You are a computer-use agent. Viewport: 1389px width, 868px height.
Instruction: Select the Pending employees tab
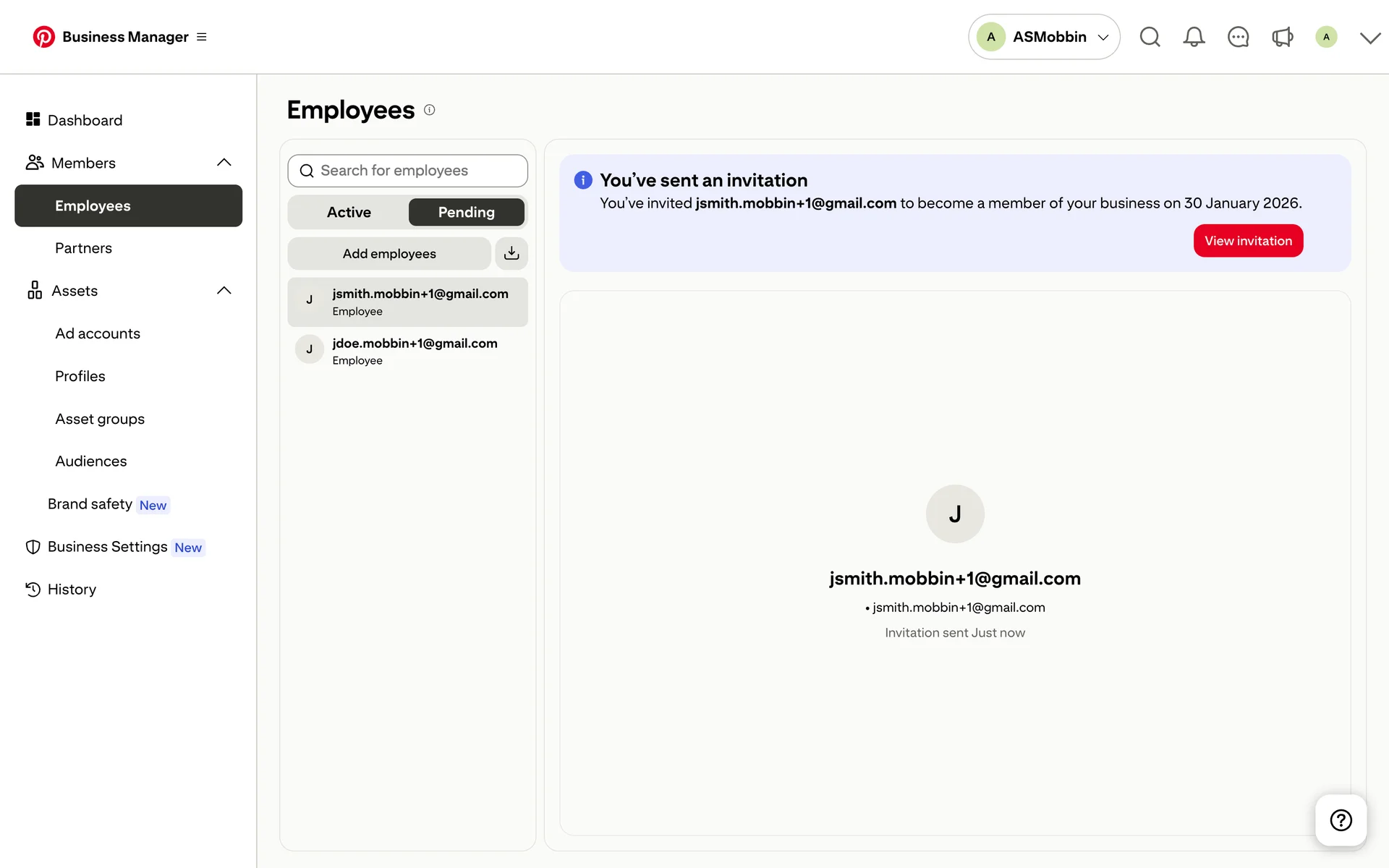click(466, 212)
